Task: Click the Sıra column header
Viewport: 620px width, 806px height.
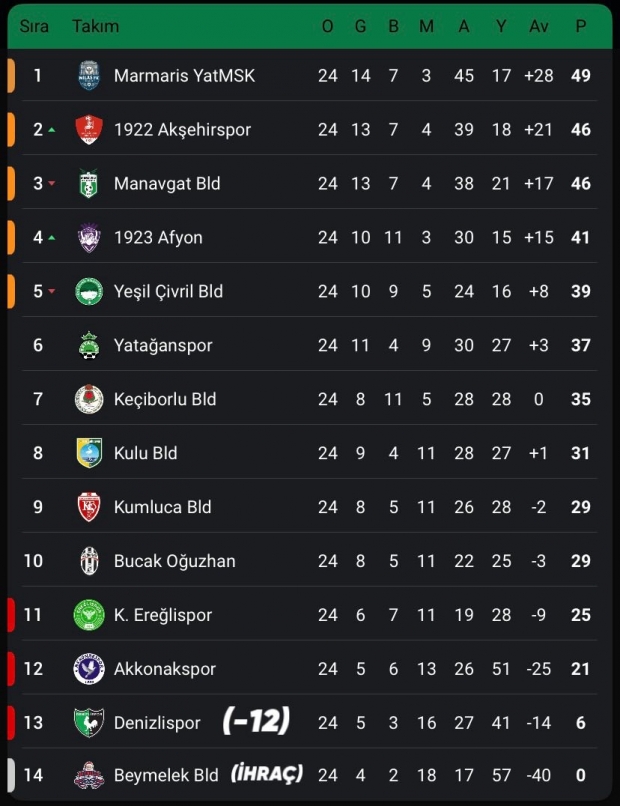Action: 34,26
